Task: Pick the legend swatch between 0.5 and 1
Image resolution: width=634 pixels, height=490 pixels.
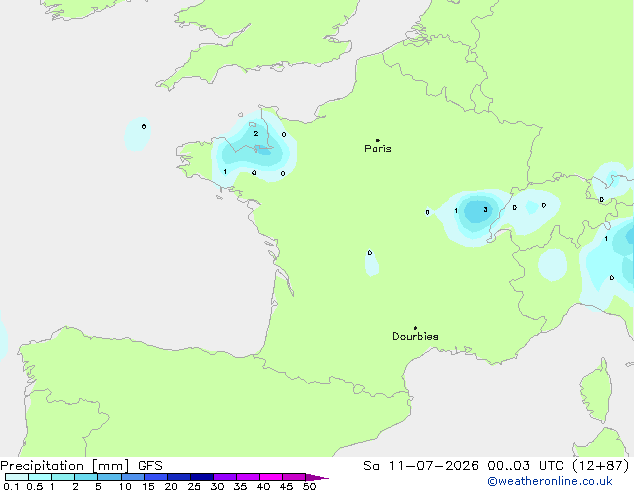Action: 40,477
